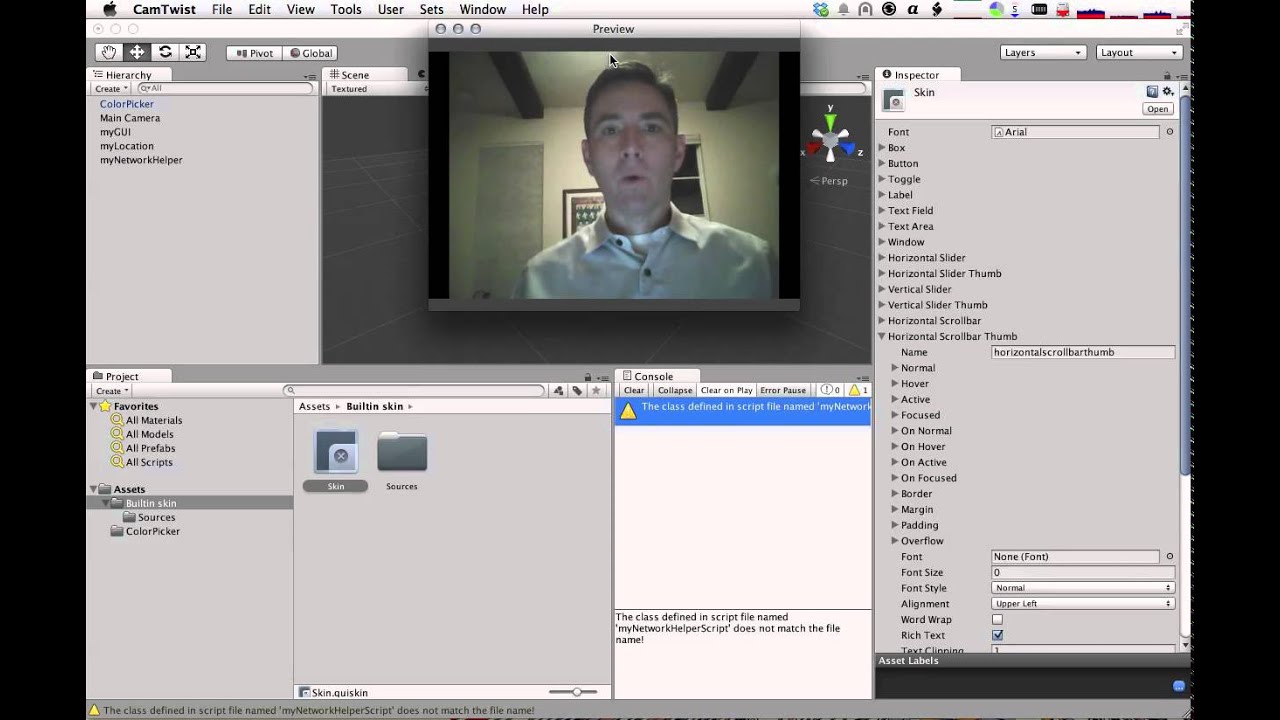Open the Font Style dropdown showing Normal
Image resolution: width=1280 pixels, height=720 pixels.
click(1083, 588)
